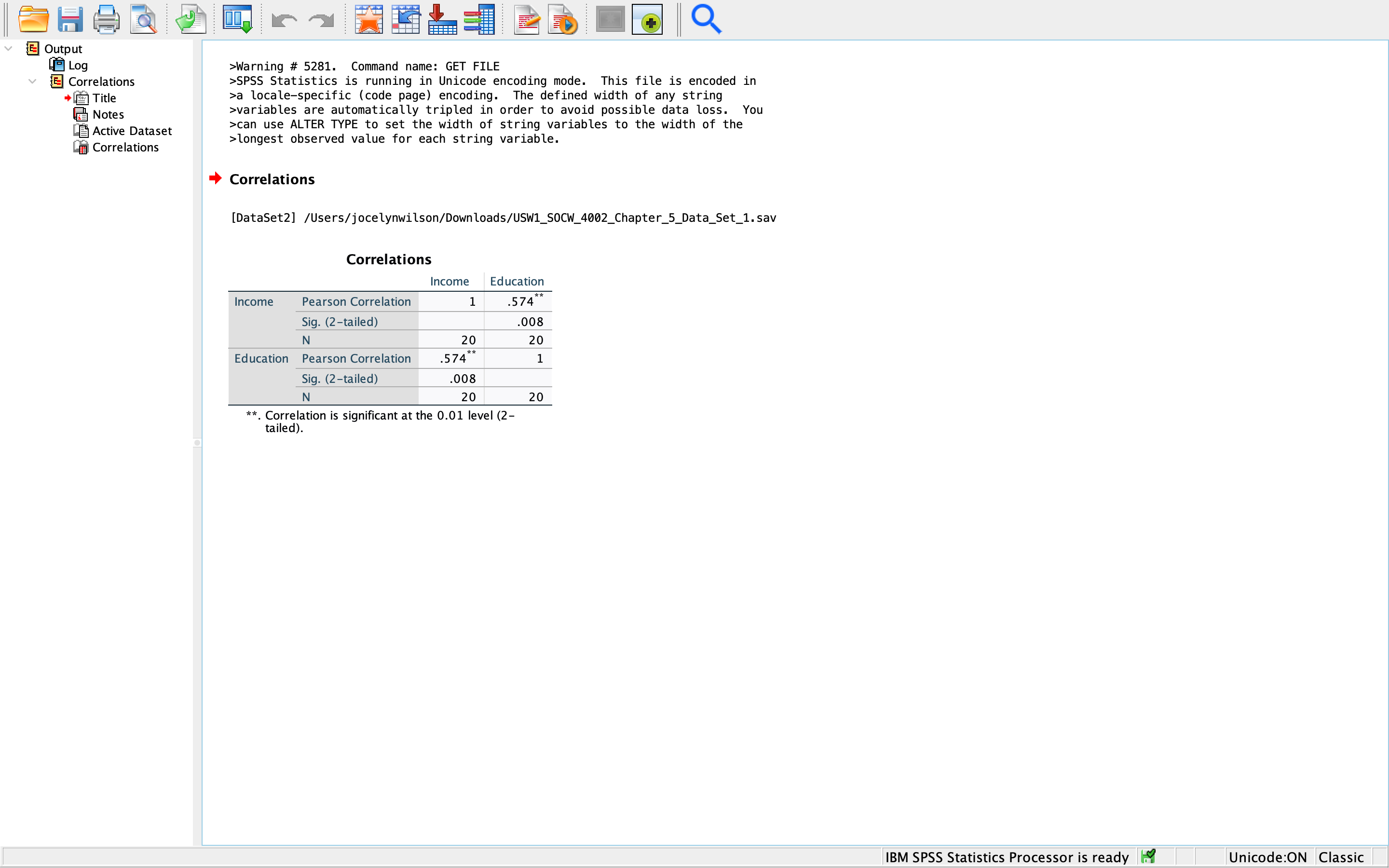Click the blue Search magnifier icon
Viewport: 1389px width, 868px height.
pos(706,19)
